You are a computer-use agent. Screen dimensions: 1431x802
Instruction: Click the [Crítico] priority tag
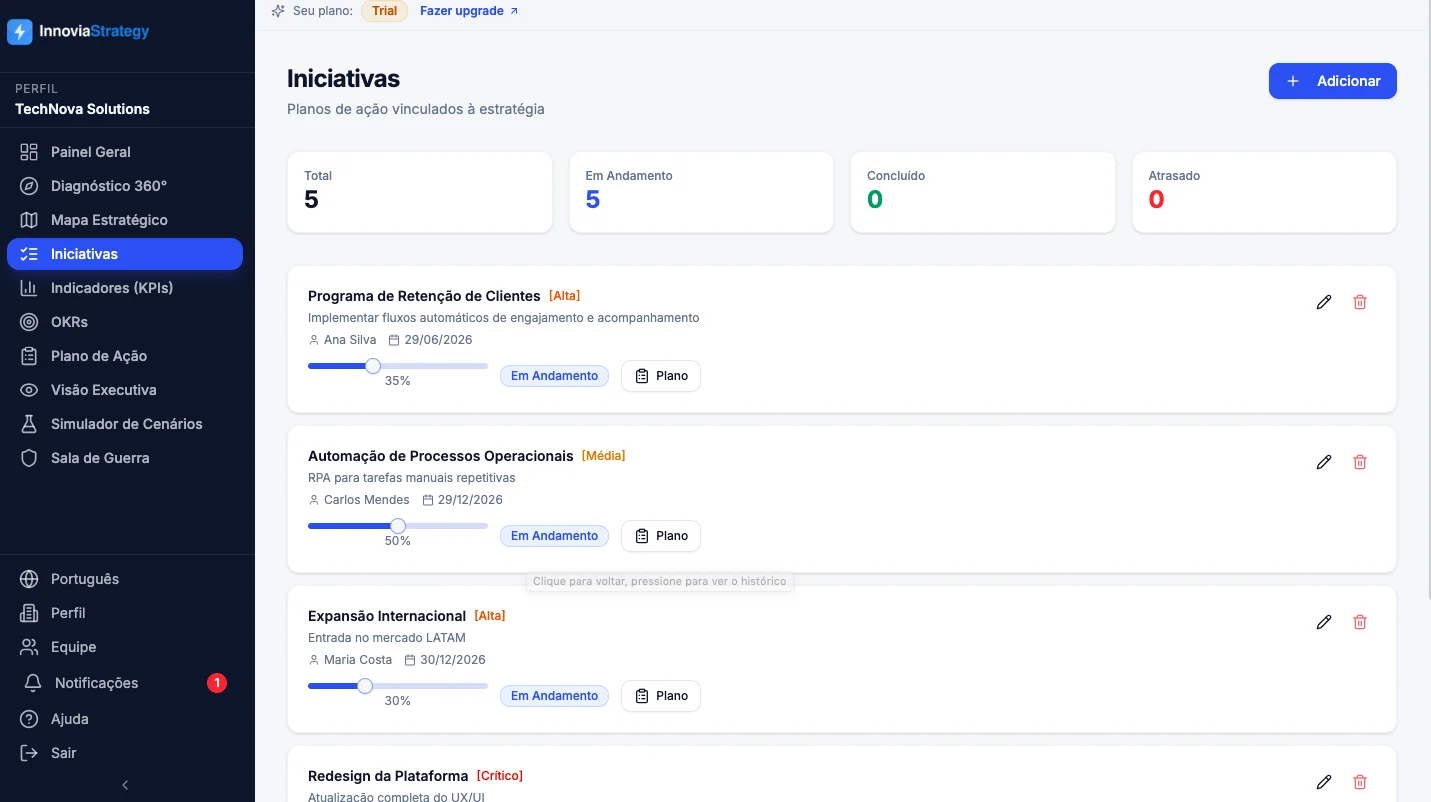pyautogui.click(x=500, y=776)
